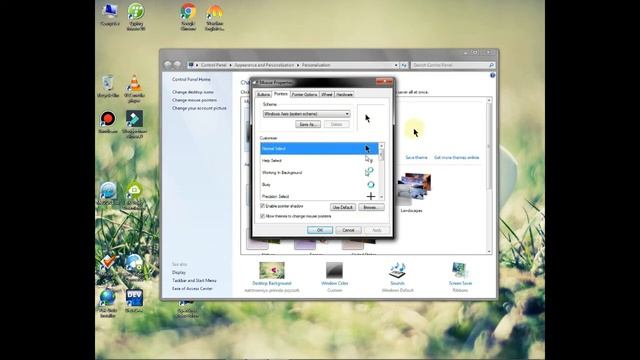
Task: Click Change mouse pointers link
Action: coord(194,100)
